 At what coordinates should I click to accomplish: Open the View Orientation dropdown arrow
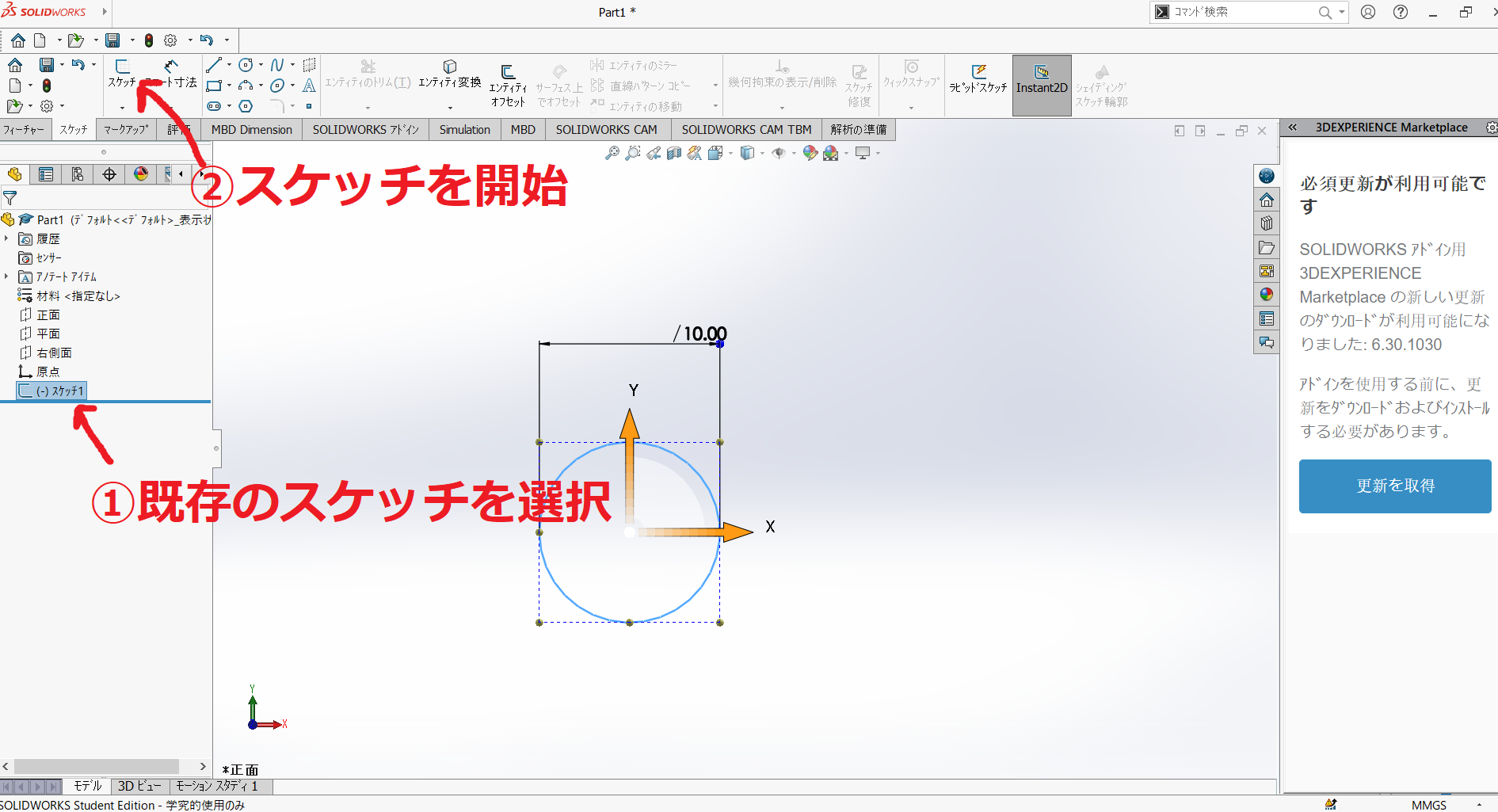730,153
